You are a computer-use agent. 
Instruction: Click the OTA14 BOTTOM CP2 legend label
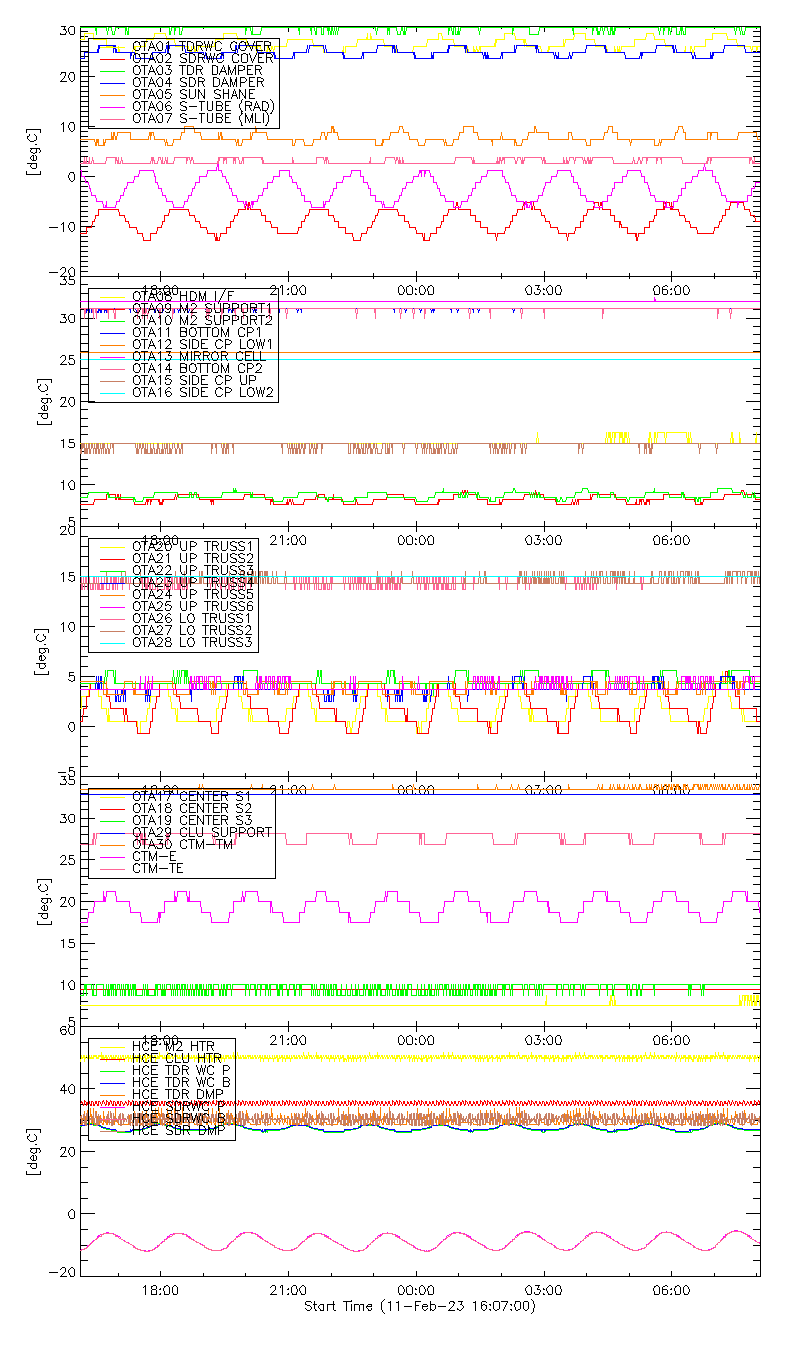195,368
